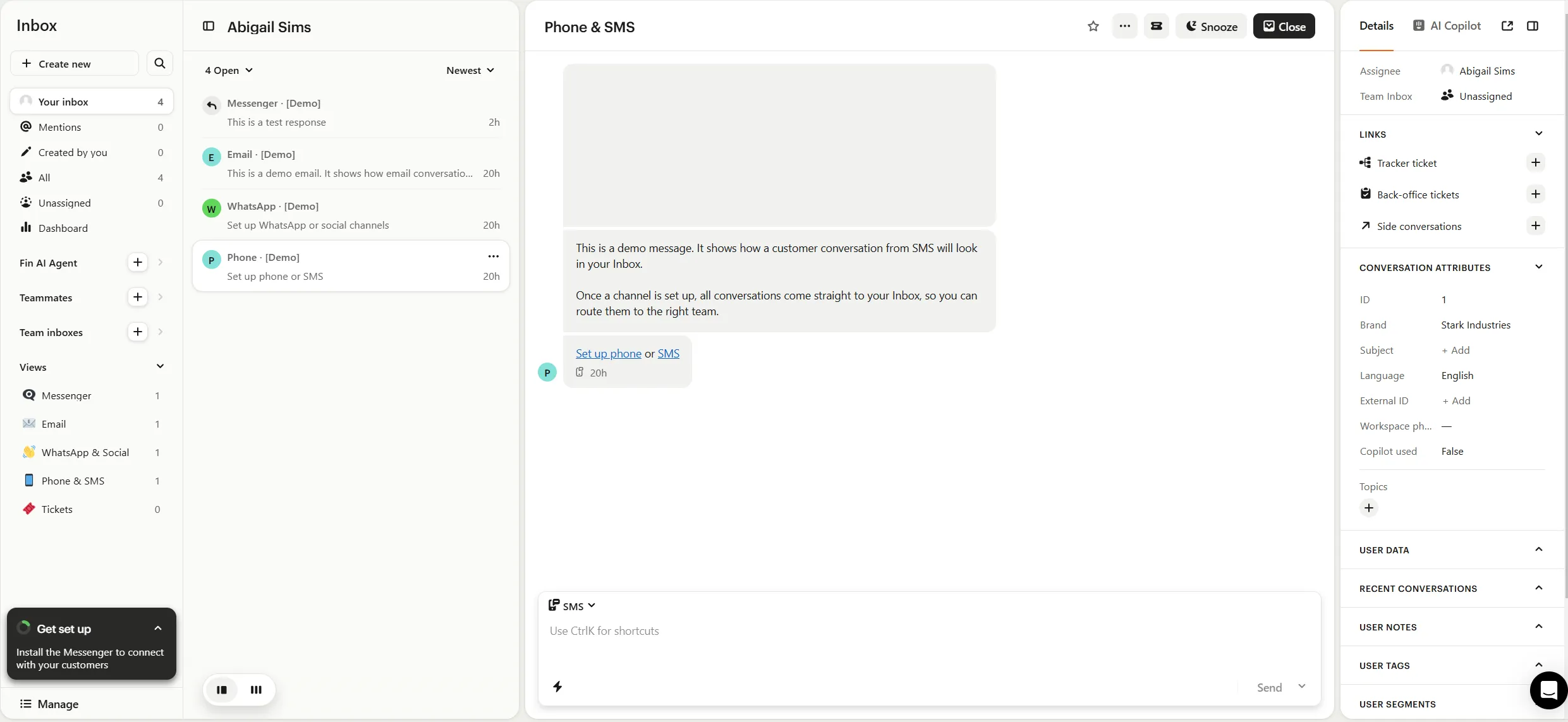The image size is (1568, 722).
Task: Convert conversation to ticket via header icon
Action: coord(1157,26)
